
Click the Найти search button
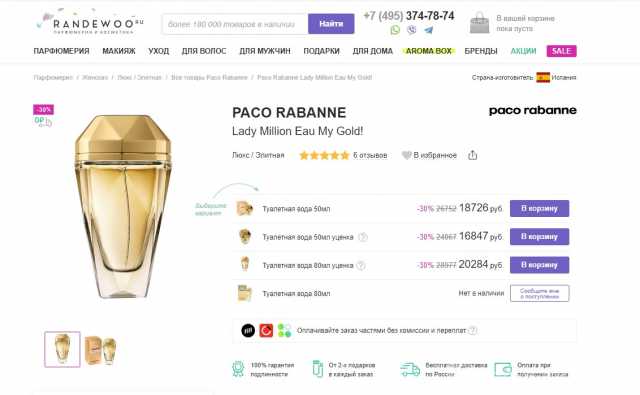331,24
